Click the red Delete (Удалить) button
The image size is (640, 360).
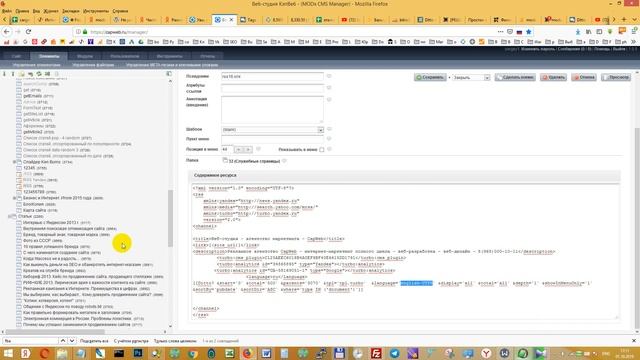(x=553, y=77)
